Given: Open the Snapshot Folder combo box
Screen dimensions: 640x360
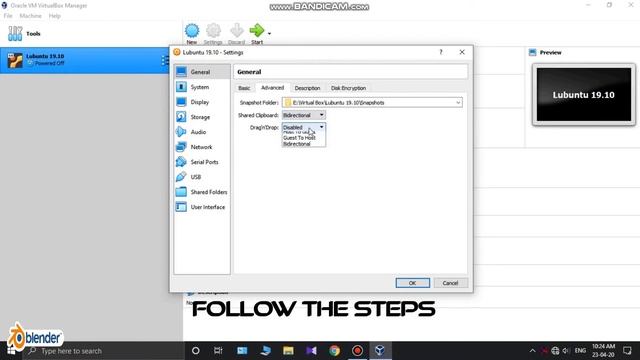Looking at the screenshot, I should 372,103.
